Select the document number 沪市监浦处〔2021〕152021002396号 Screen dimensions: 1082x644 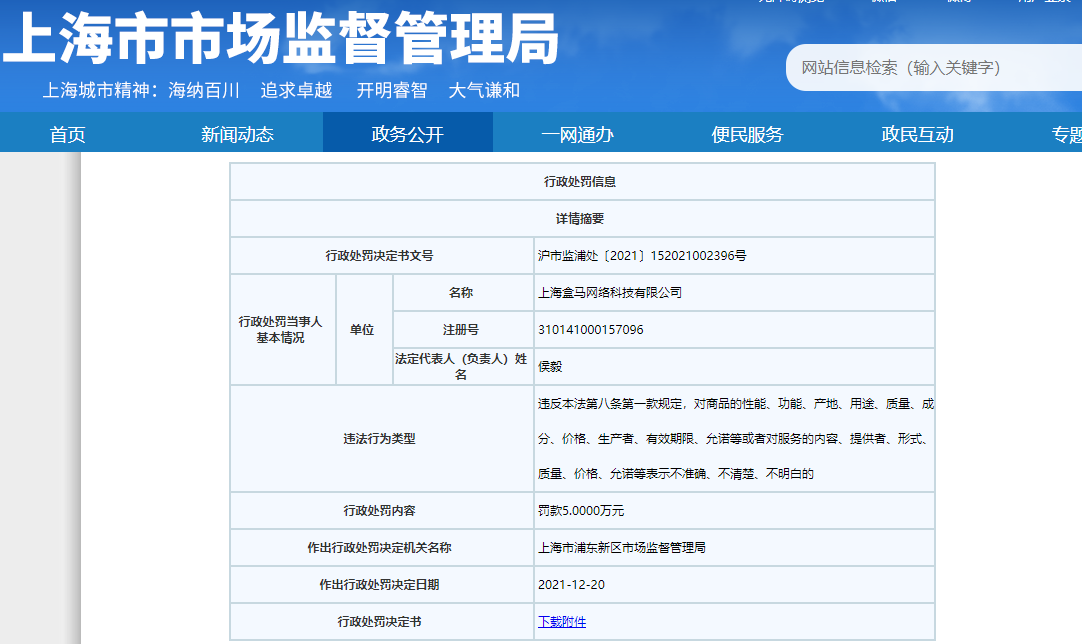coord(642,255)
